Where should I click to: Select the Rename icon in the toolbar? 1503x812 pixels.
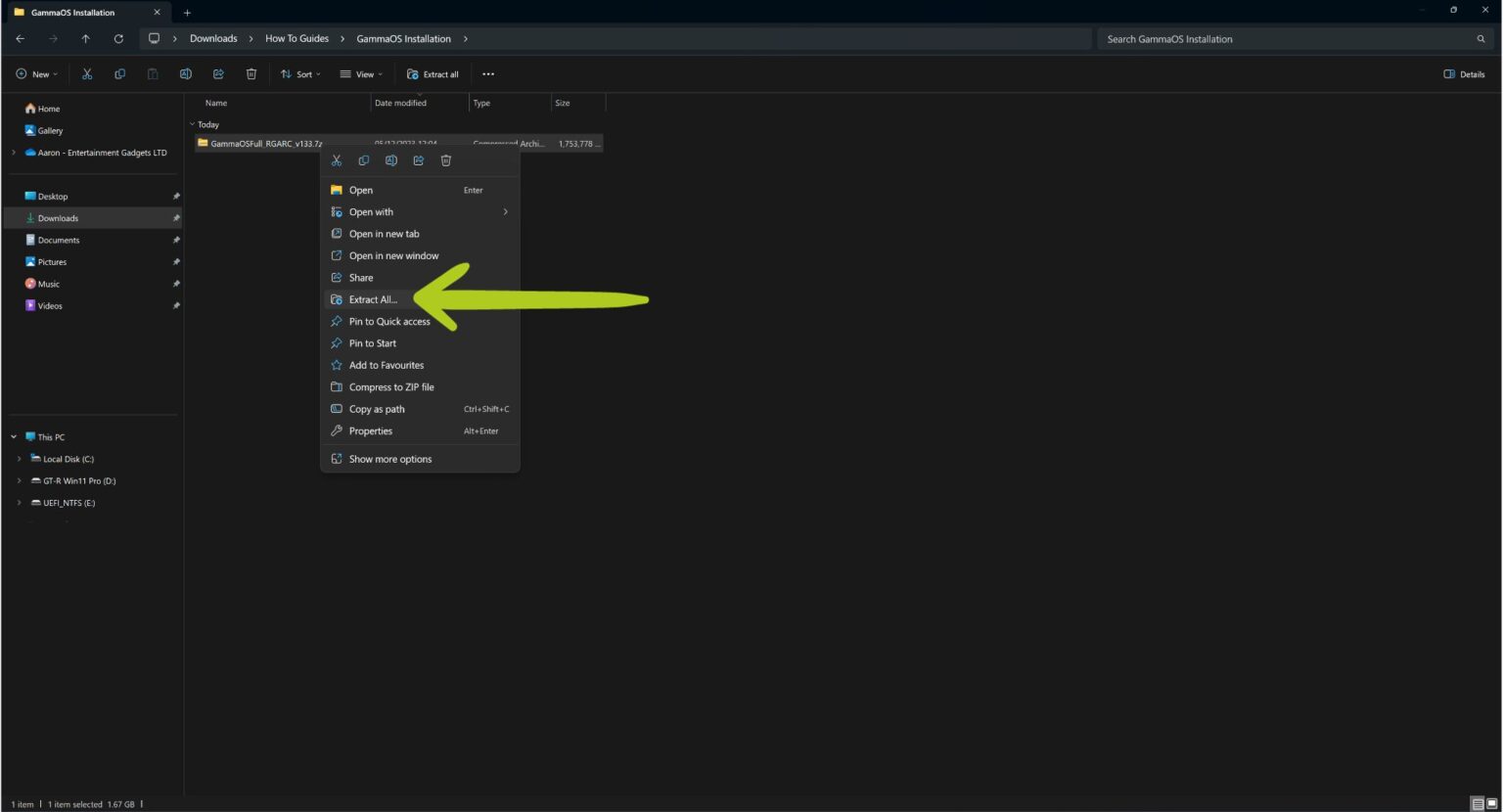(x=185, y=73)
